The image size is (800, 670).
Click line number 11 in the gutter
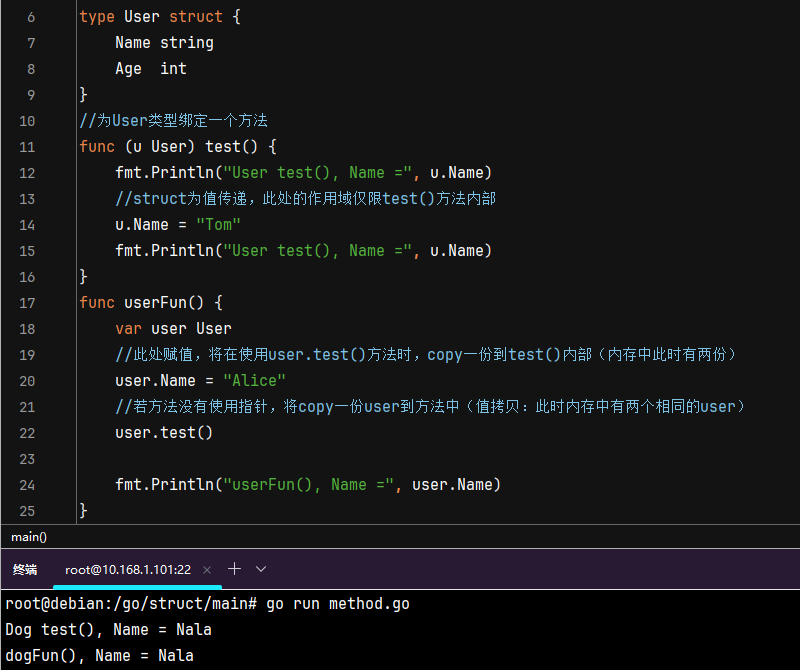pyautogui.click(x=26, y=147)
